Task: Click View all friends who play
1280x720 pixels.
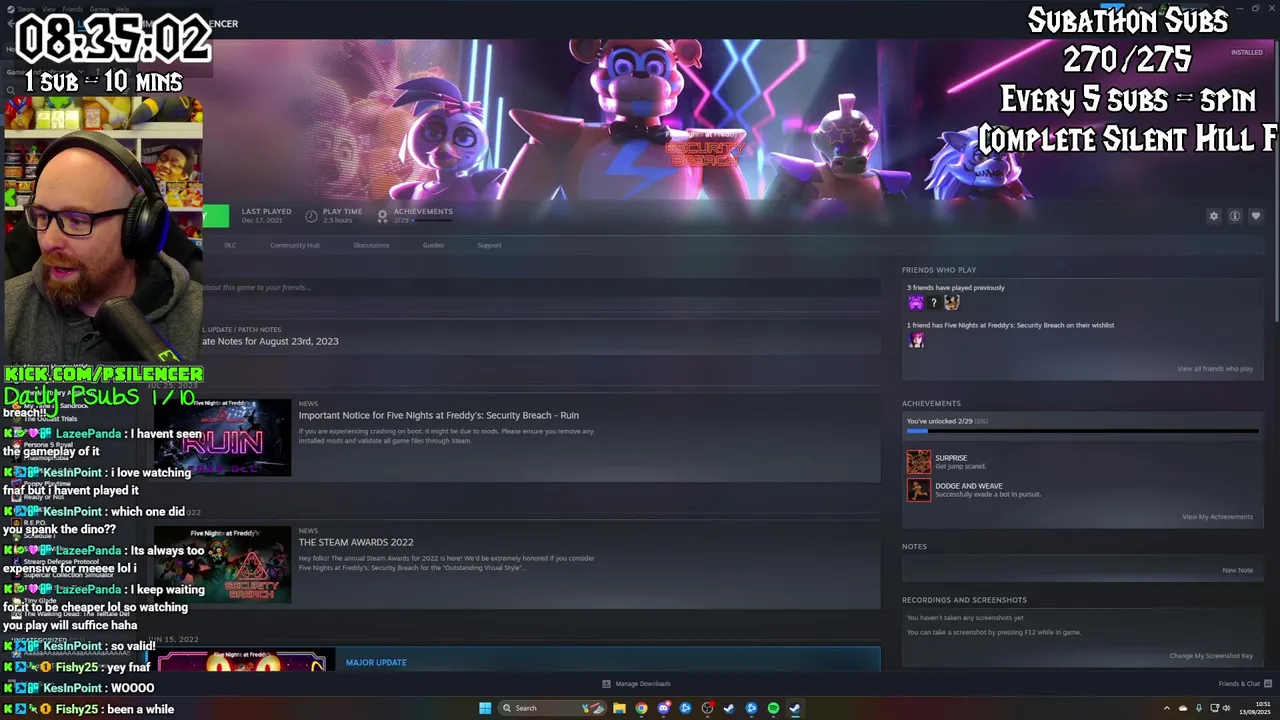Action: pos(1215,369)
